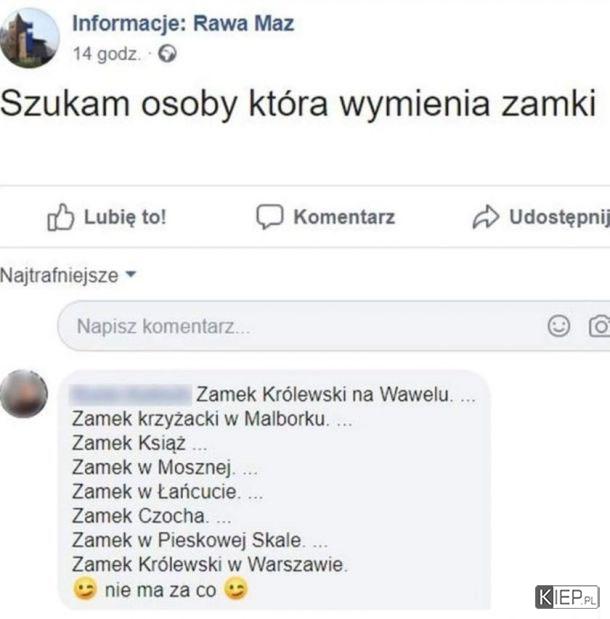
Task: Click the post text about wymienia zamki
Action: [298, 103]
